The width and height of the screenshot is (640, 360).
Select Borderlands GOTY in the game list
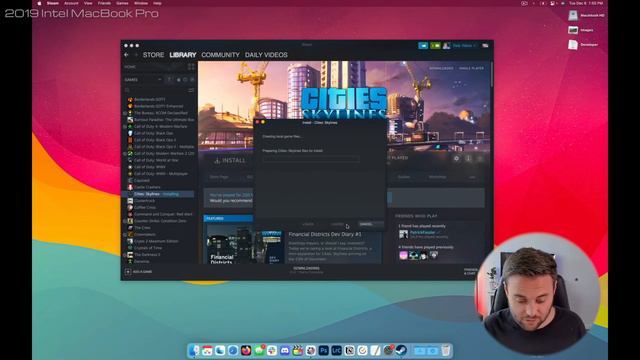pyautogui.click(x=149, y=100)
